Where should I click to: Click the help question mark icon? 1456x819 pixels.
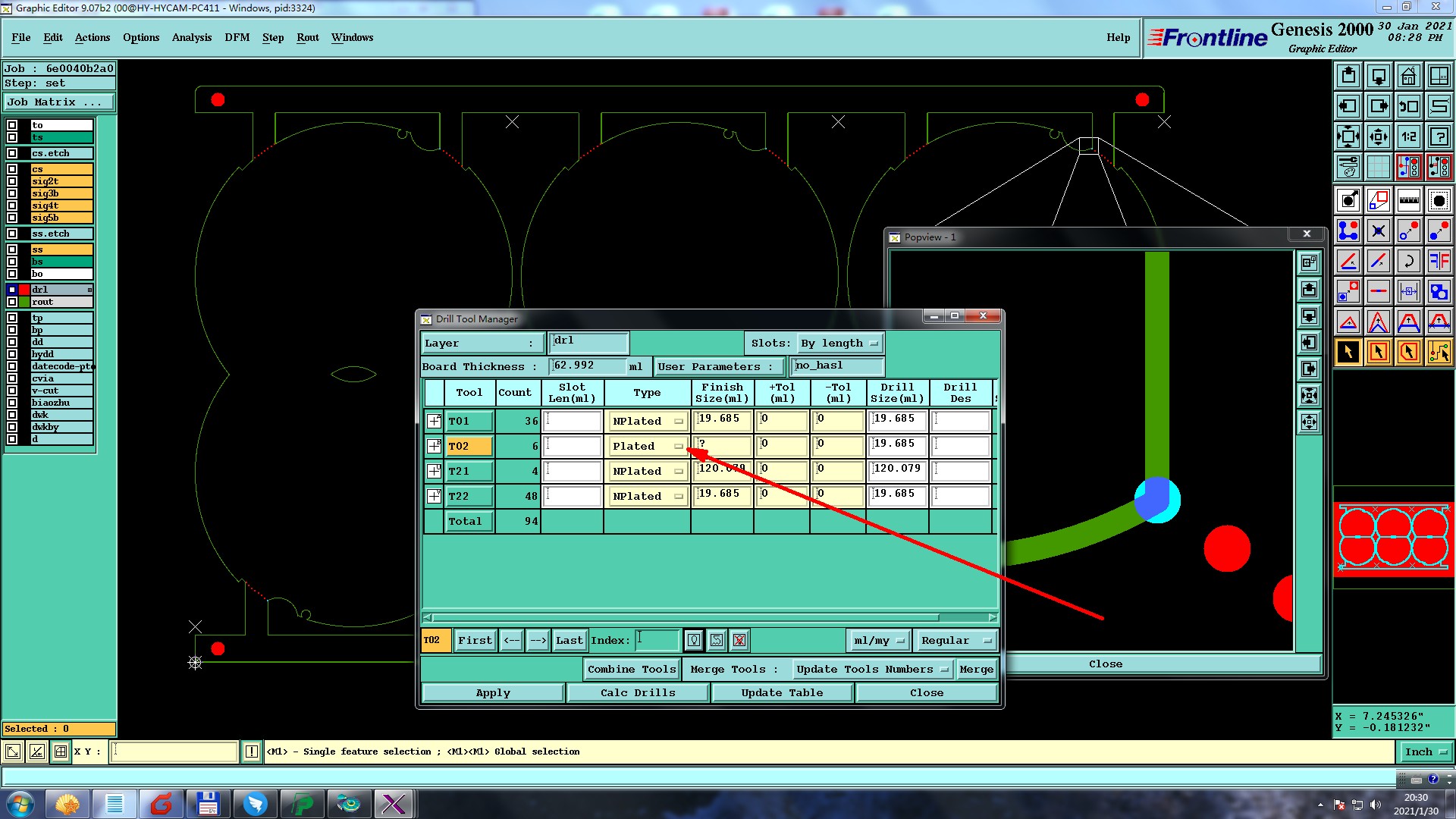pos(1439,136)
